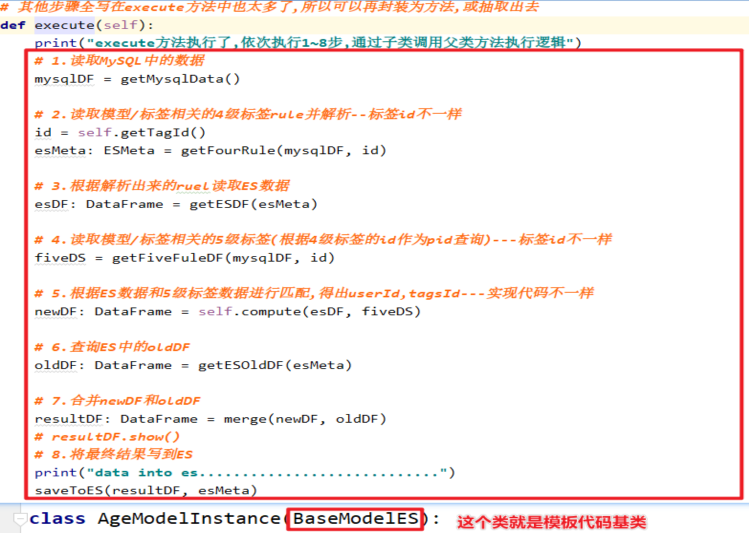Click the commented '# resultDF.show()' line
This screenshot has width=749, height=533.
click(x=107, y=437)
